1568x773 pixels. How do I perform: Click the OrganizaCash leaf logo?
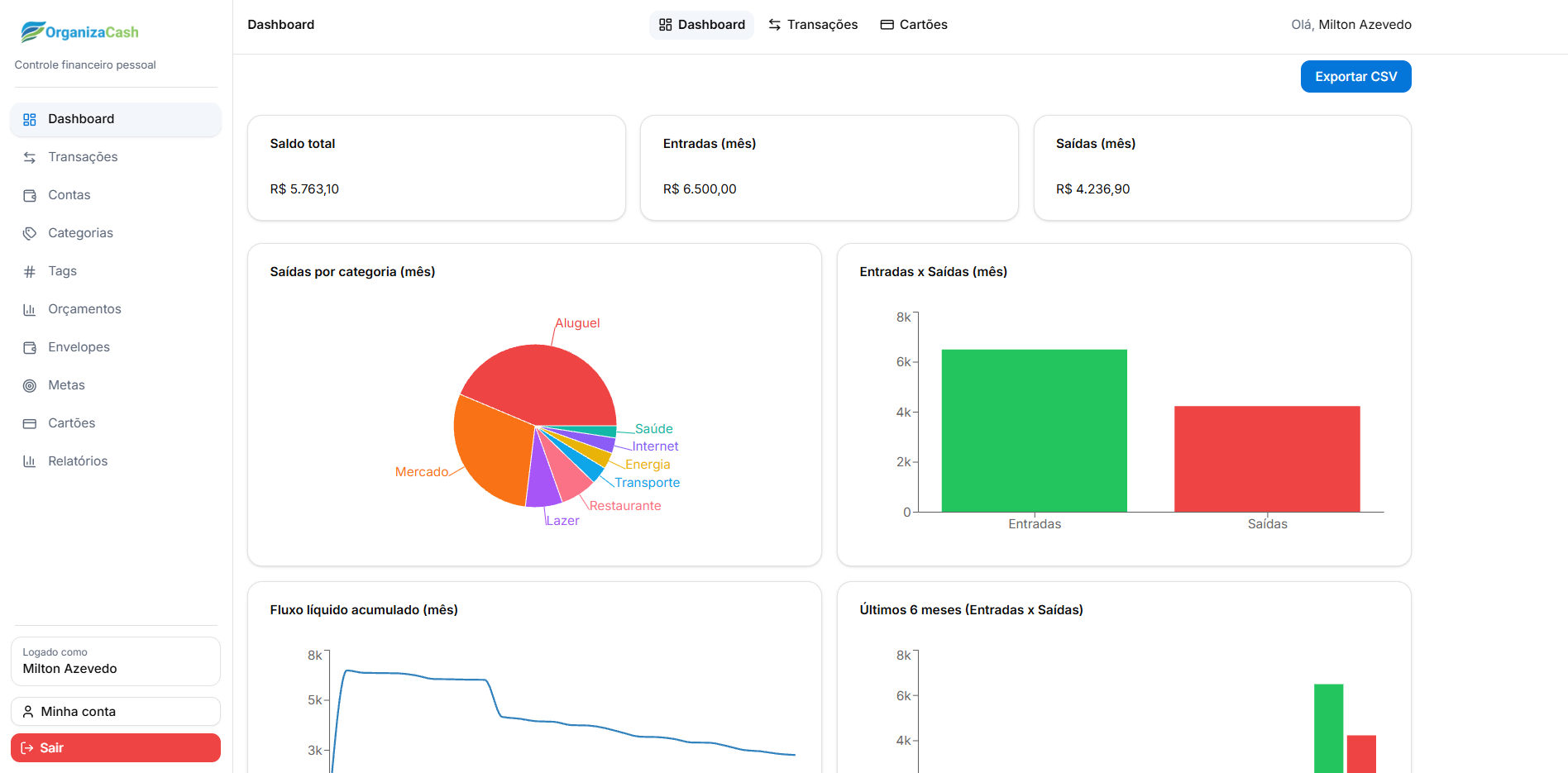click(x=33, y=31)
